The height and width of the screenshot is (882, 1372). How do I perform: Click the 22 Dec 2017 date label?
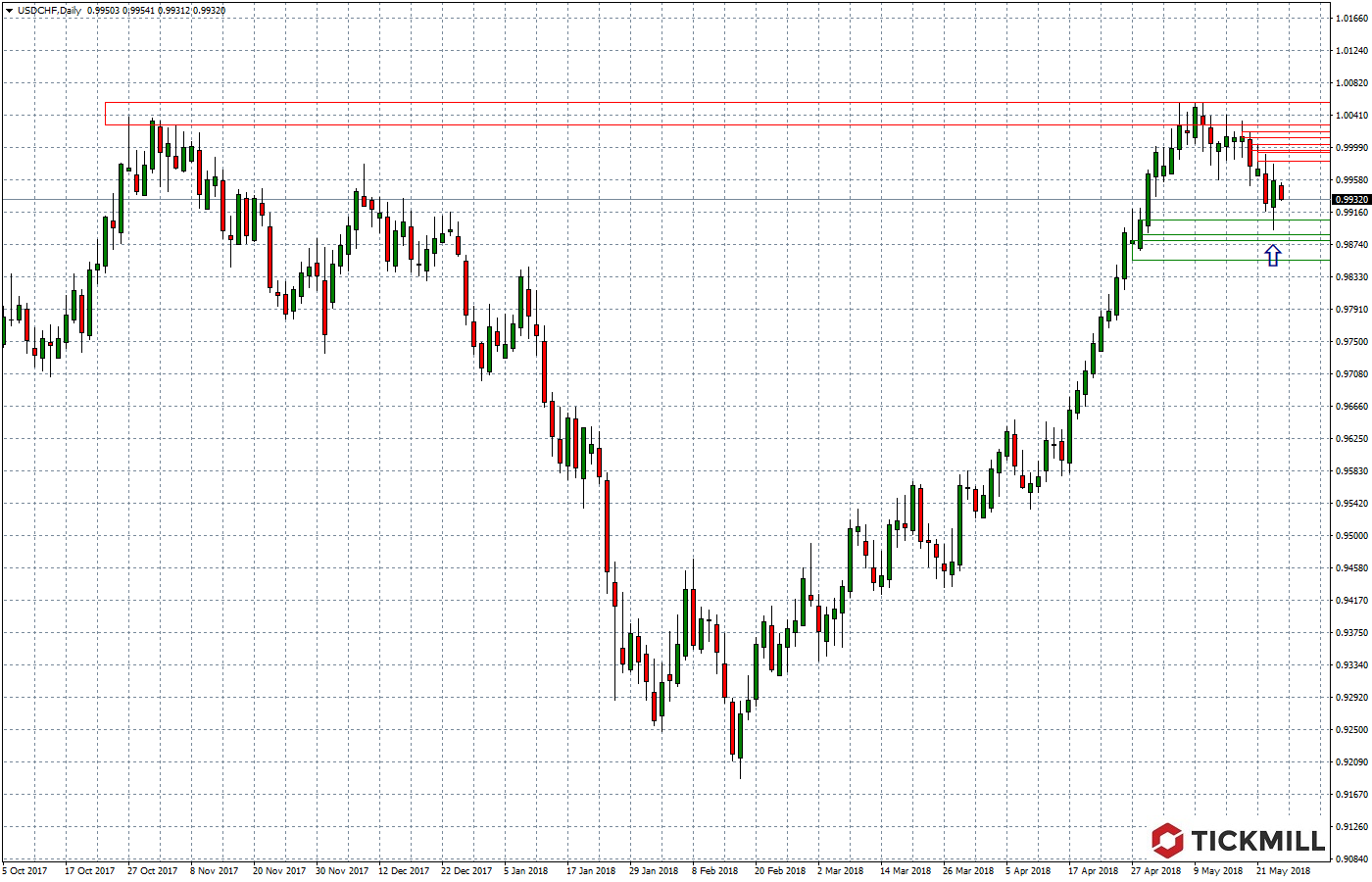pyautogui.click(x=466, y=870)
